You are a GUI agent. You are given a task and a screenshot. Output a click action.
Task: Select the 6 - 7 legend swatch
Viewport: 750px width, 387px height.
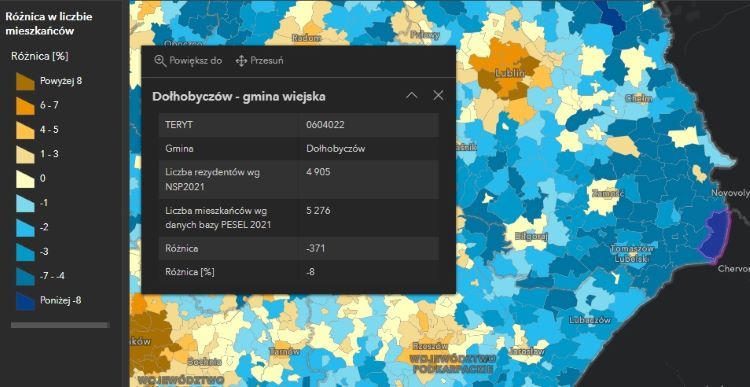coord(25,106)
